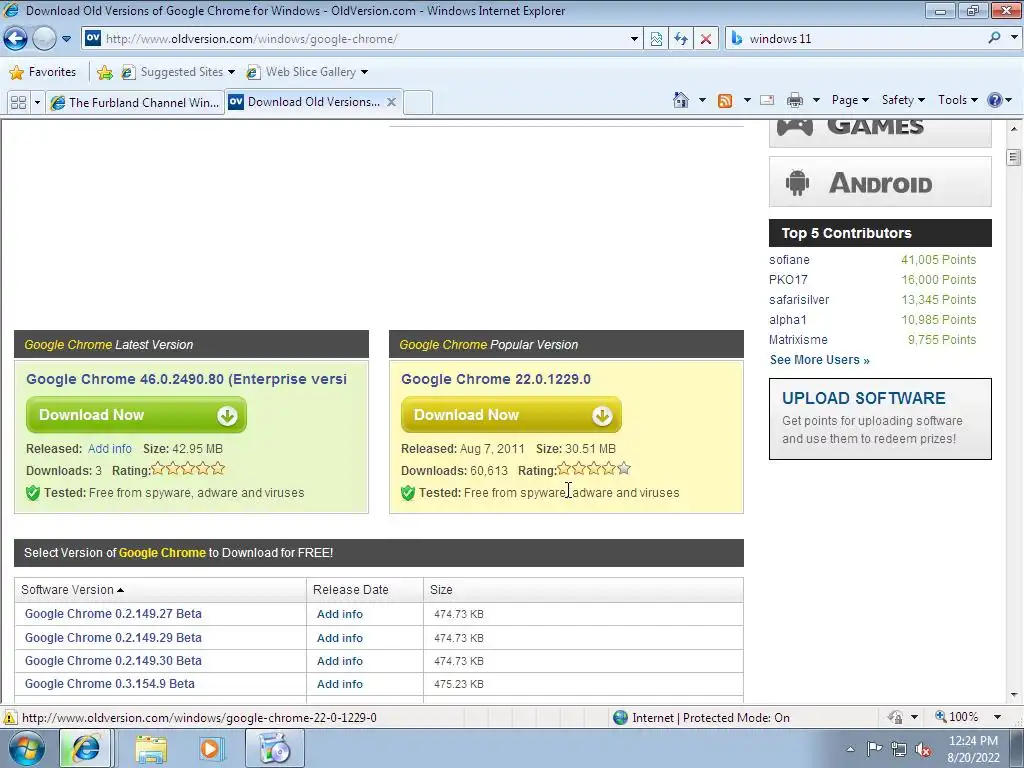Click the Add to Favorites Bar icon
Screen dimensions: 1024x768
104,72
